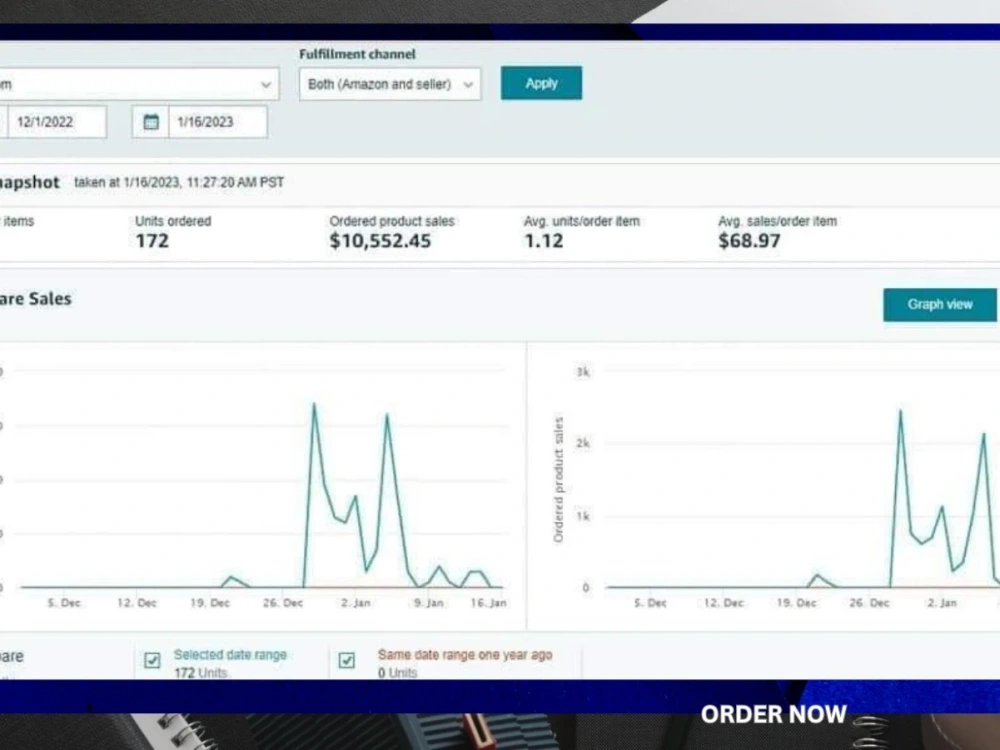
Task: Select Units ordered value 172
Action: [152, 241]
